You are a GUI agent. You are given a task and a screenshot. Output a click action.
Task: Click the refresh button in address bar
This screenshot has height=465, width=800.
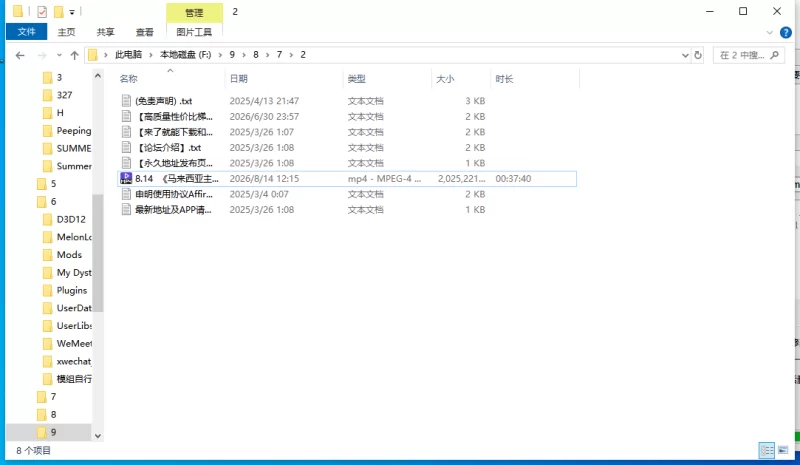698,55
